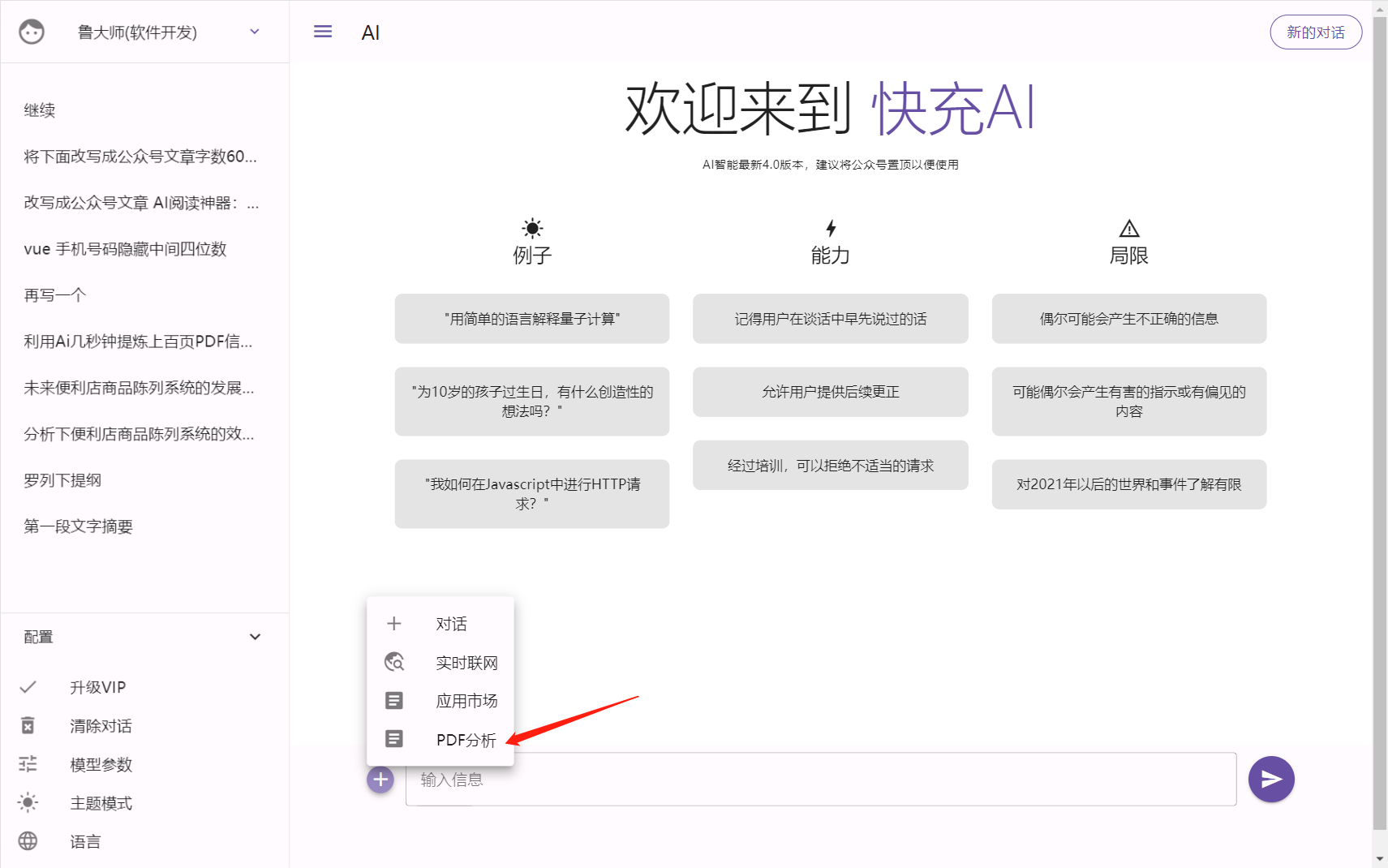
Task: Click 记得用户在谈话中早先说过的话 card
Action: (831, 319)
